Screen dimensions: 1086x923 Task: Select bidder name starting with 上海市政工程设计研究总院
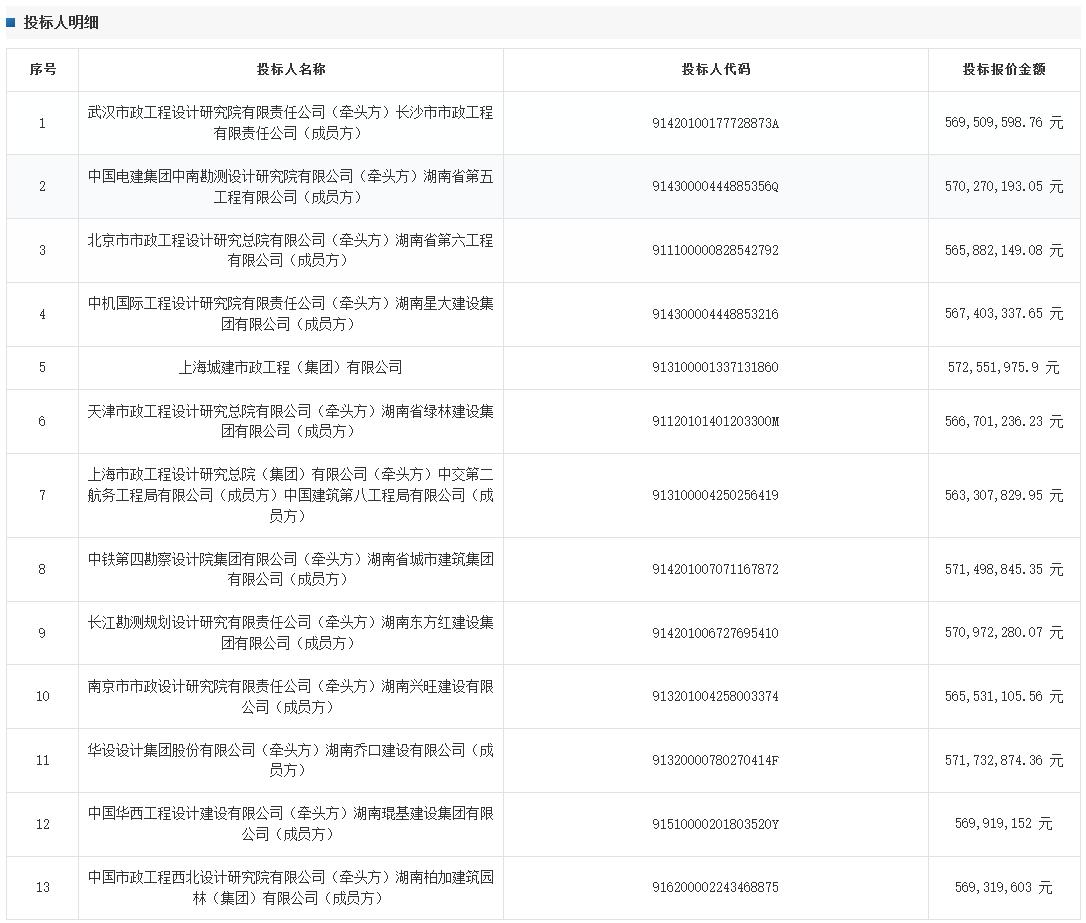[290, 495]
